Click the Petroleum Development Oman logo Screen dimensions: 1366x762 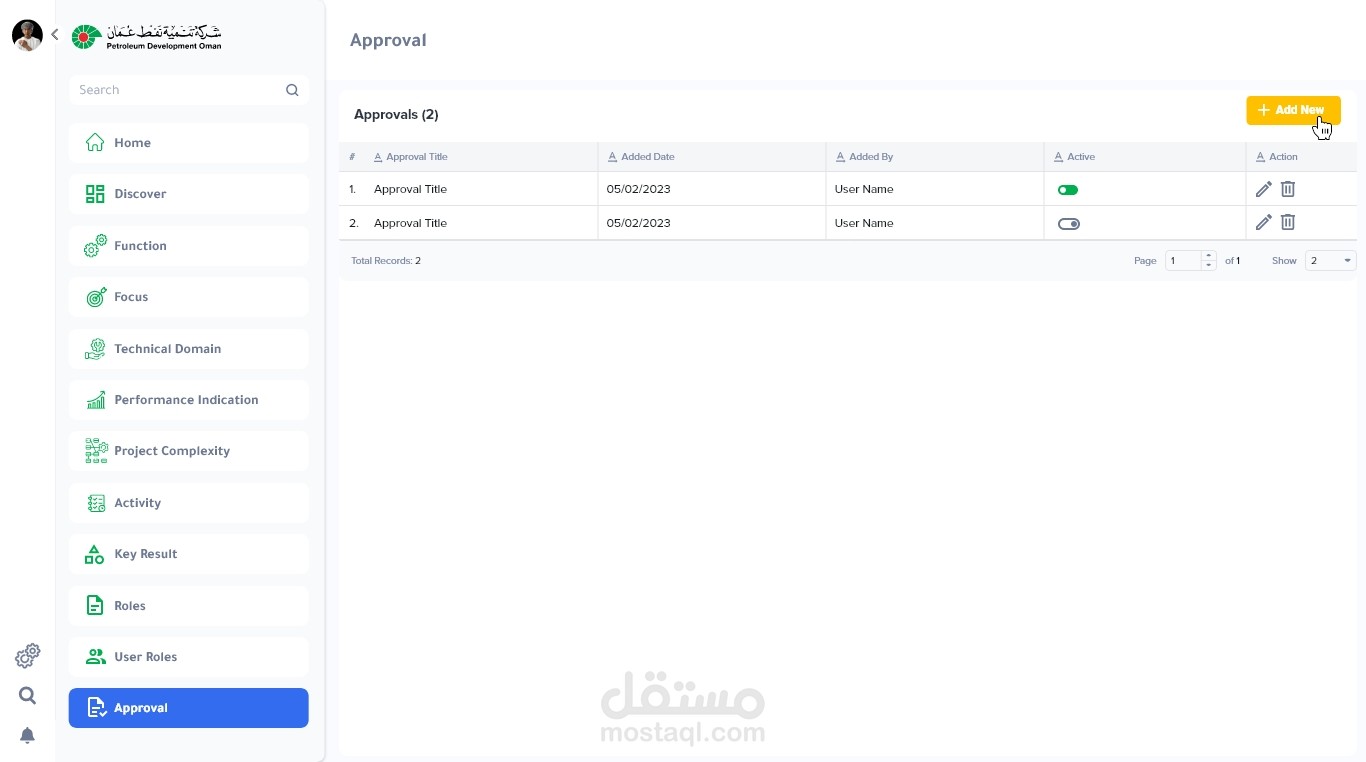(147, 37)
